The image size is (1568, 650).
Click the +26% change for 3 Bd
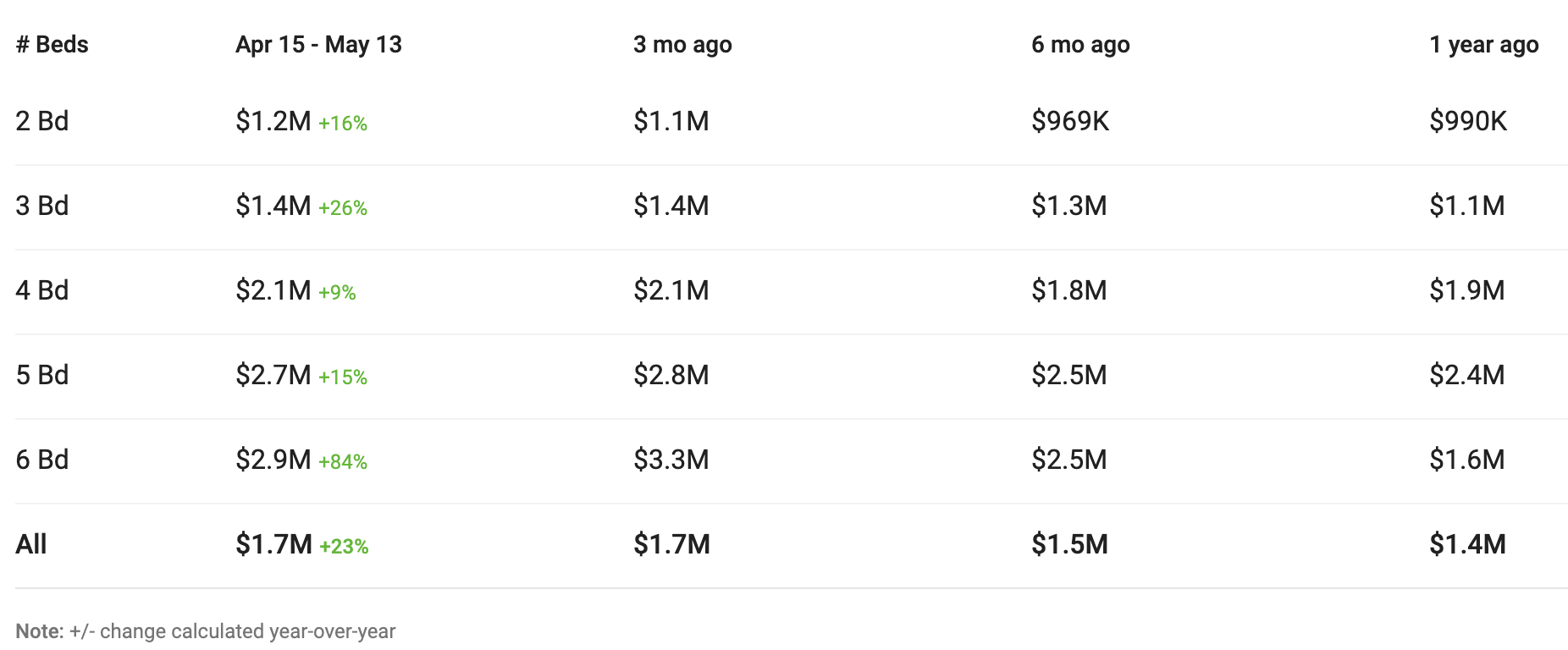[343, 208]
